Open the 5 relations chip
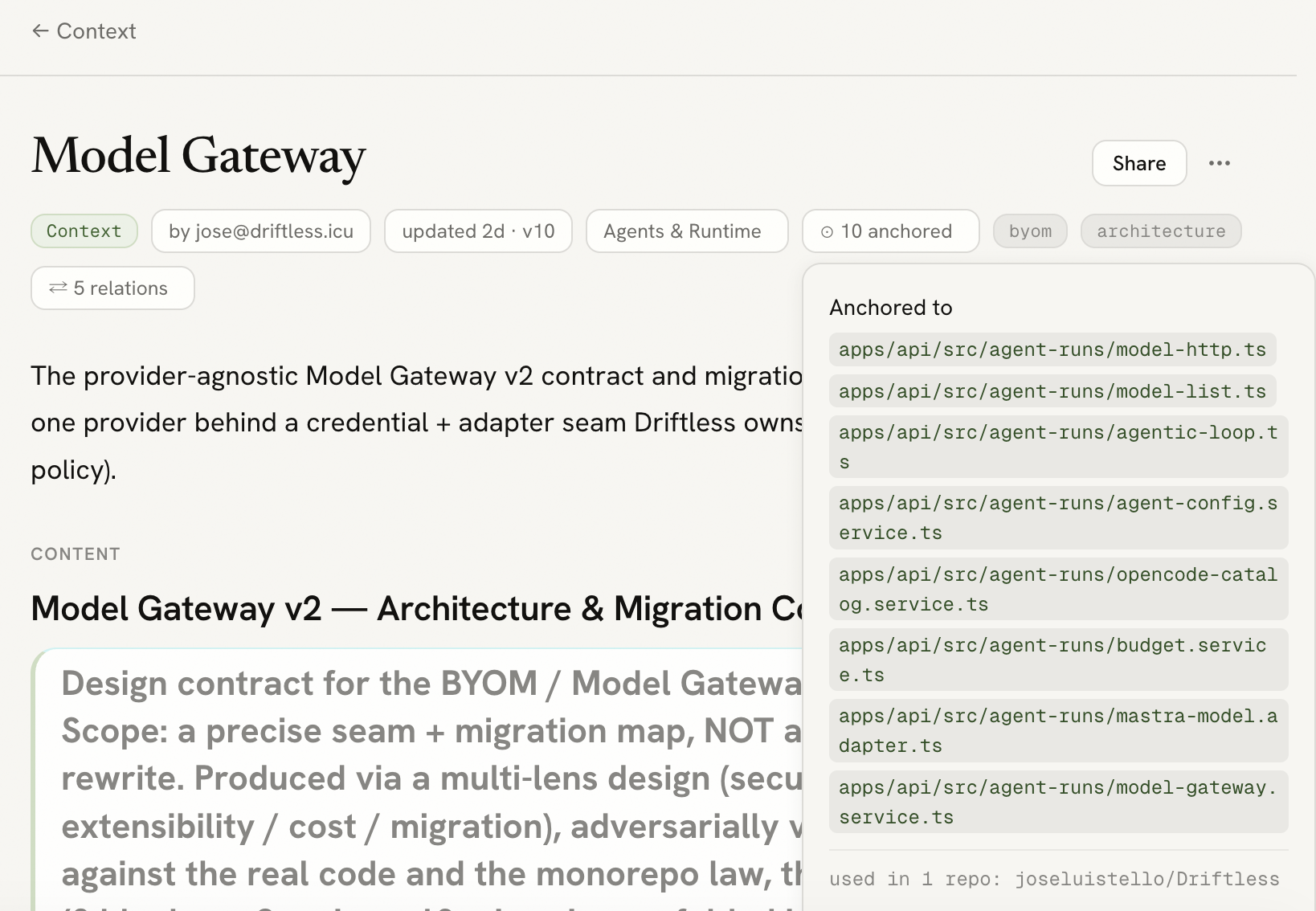 [x=112, y=288]
